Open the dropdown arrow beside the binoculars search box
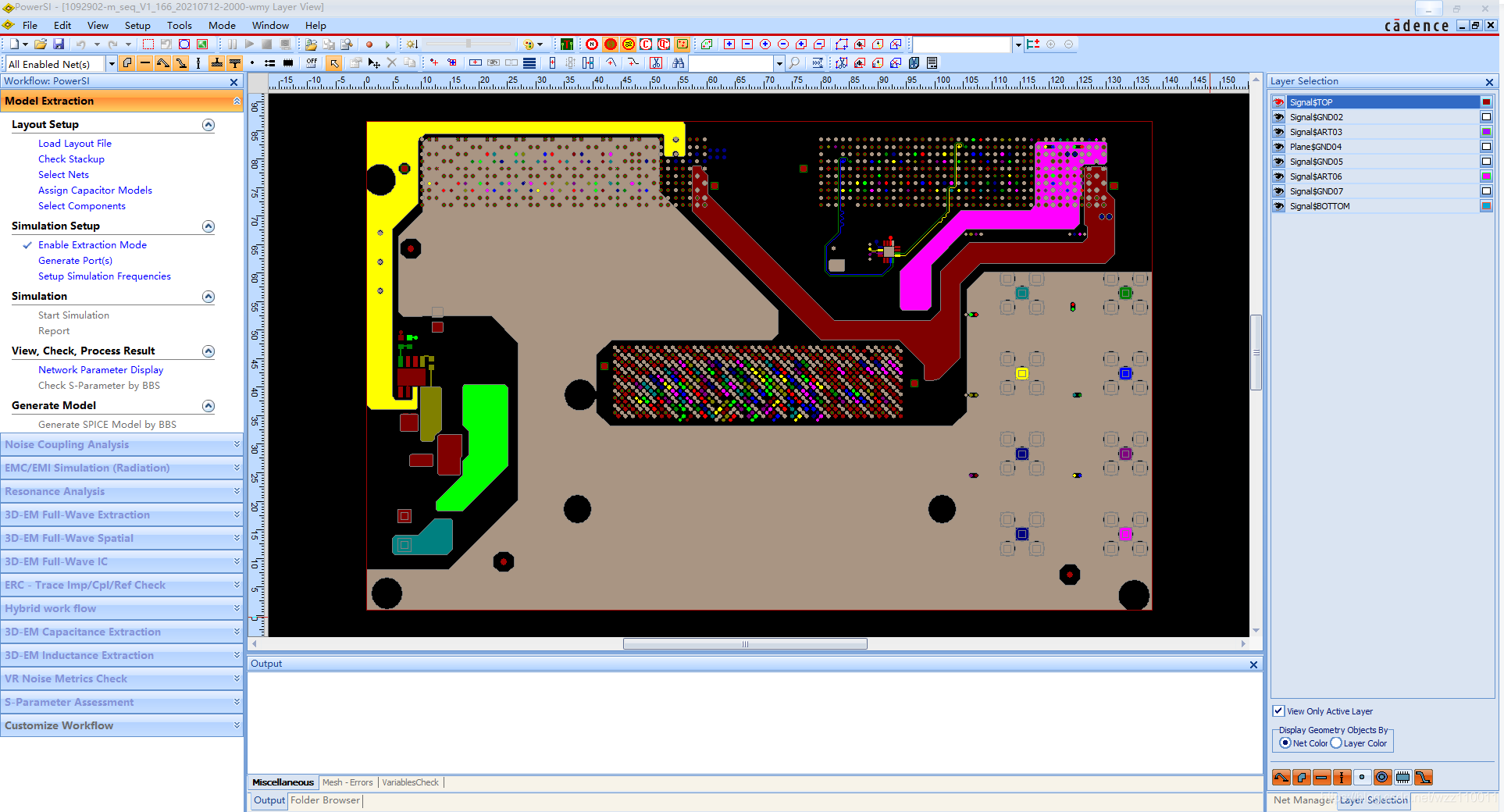The height and width of the screenshot is (812, 1504). (779, 64)
